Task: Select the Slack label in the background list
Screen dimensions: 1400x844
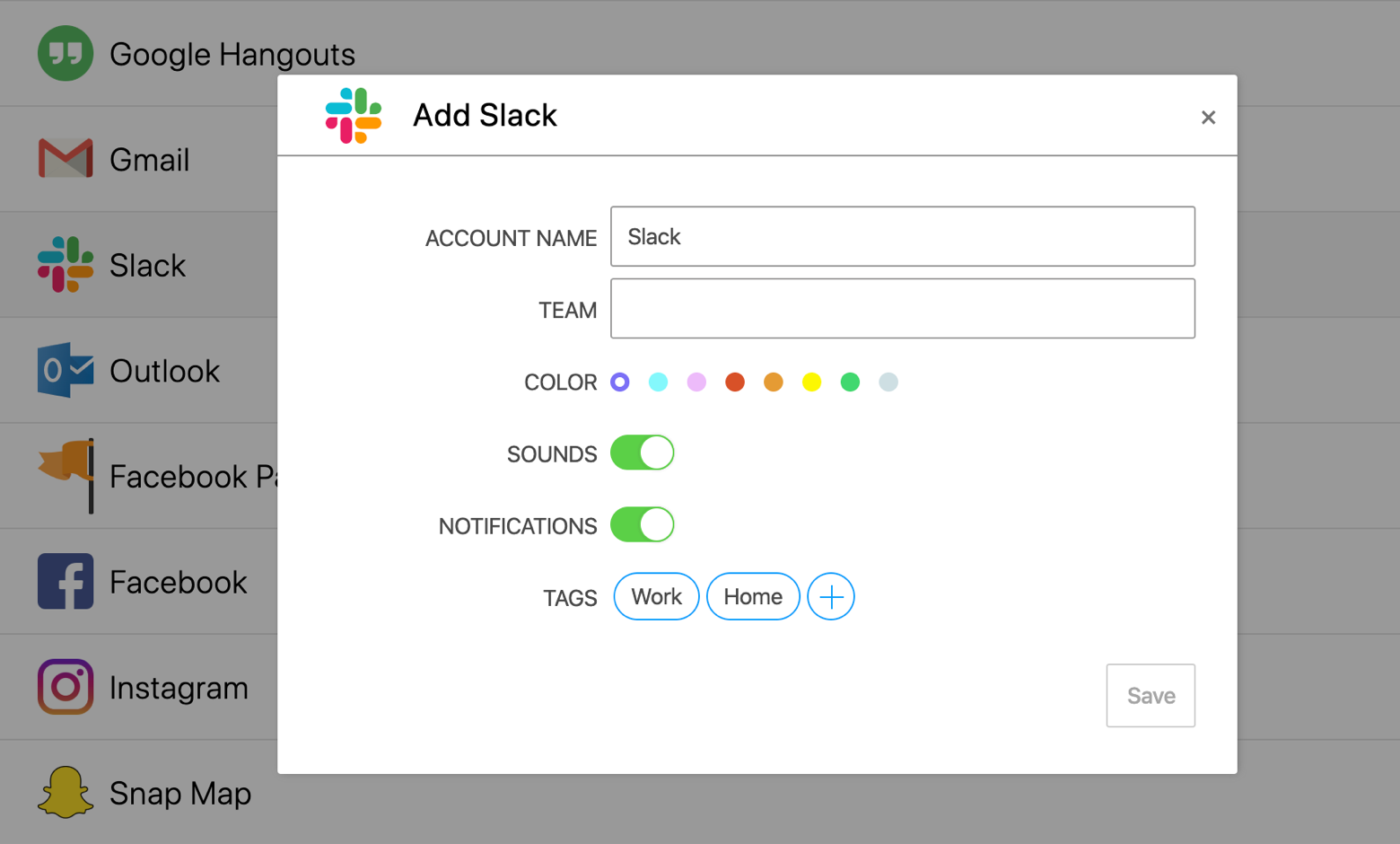Action: point(148,266)
